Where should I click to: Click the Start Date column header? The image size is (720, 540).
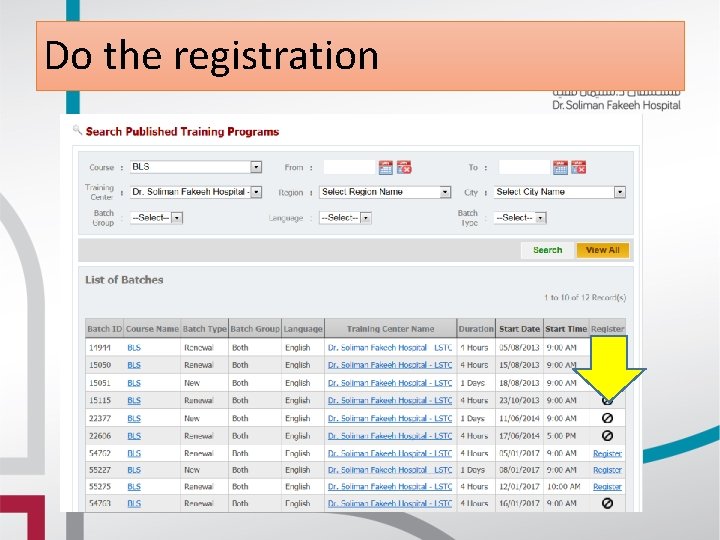pos(519,329)
